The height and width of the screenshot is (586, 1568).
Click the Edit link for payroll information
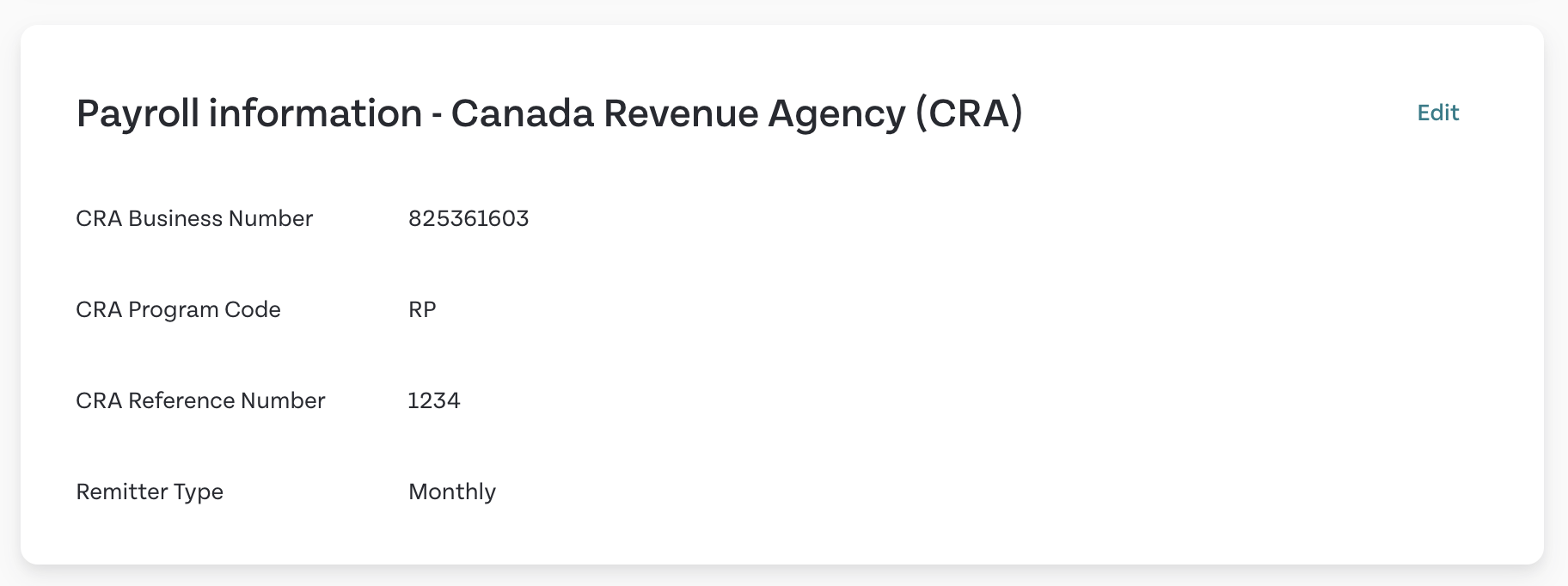(1437, 113)
